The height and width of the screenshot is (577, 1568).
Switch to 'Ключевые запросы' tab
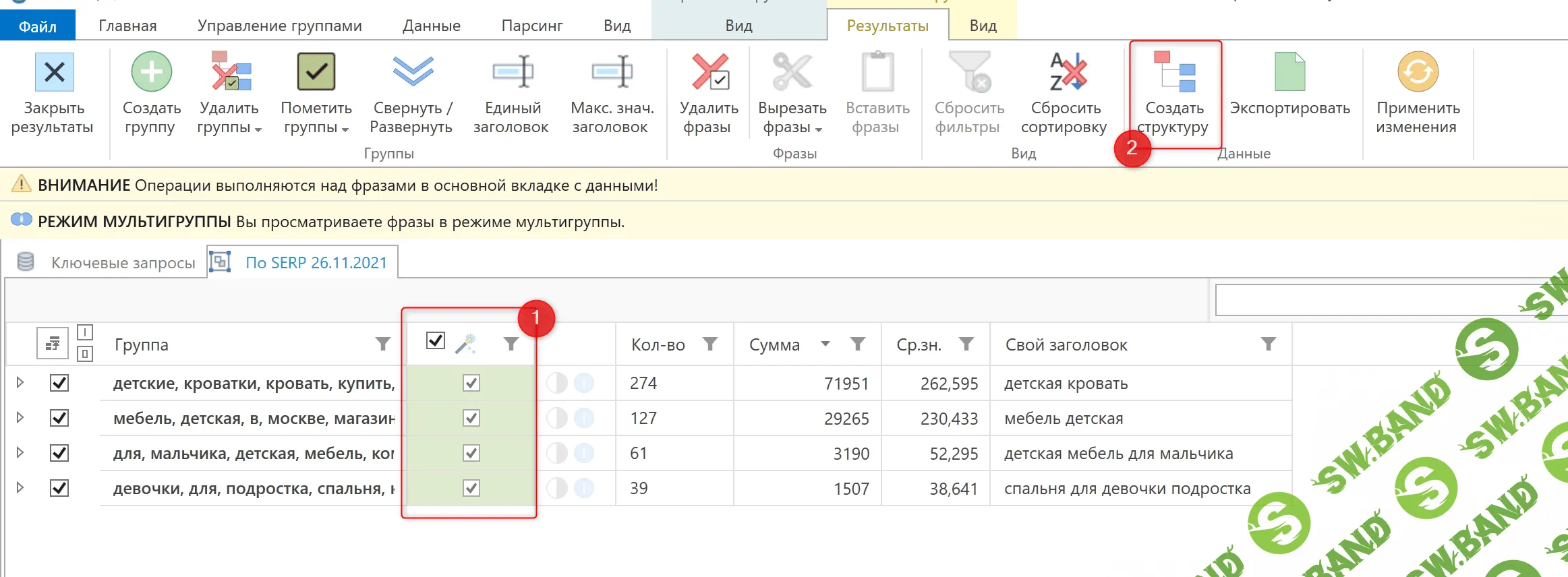click(x=123, y=263)
